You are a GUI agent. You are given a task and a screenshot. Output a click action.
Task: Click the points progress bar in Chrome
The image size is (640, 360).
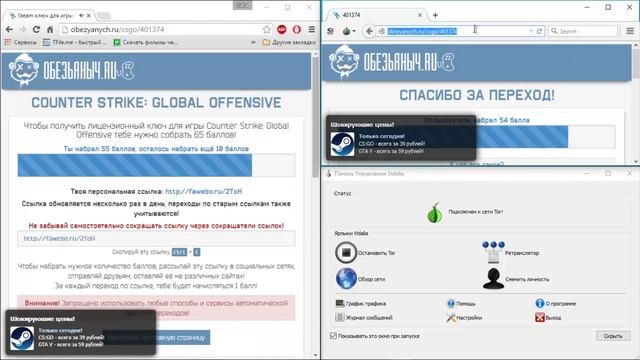156,165
